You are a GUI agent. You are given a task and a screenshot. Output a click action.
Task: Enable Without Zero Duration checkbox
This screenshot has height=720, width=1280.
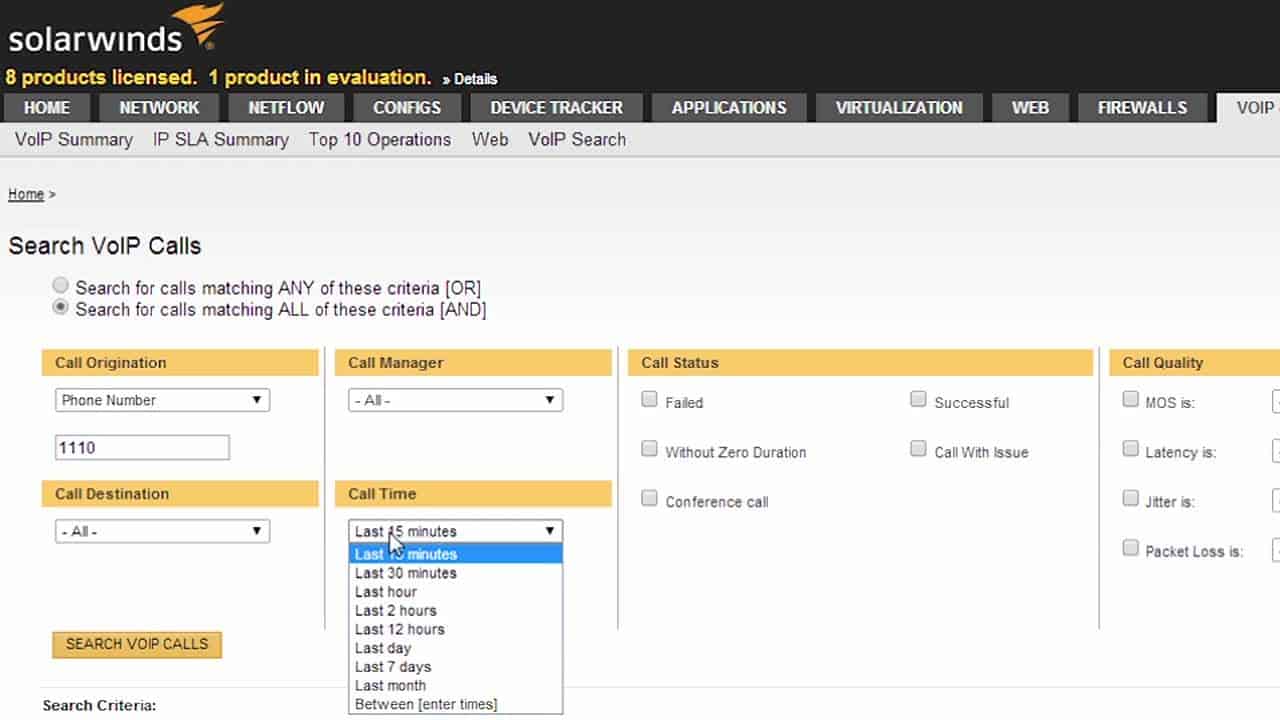click(x=649, y=449)
